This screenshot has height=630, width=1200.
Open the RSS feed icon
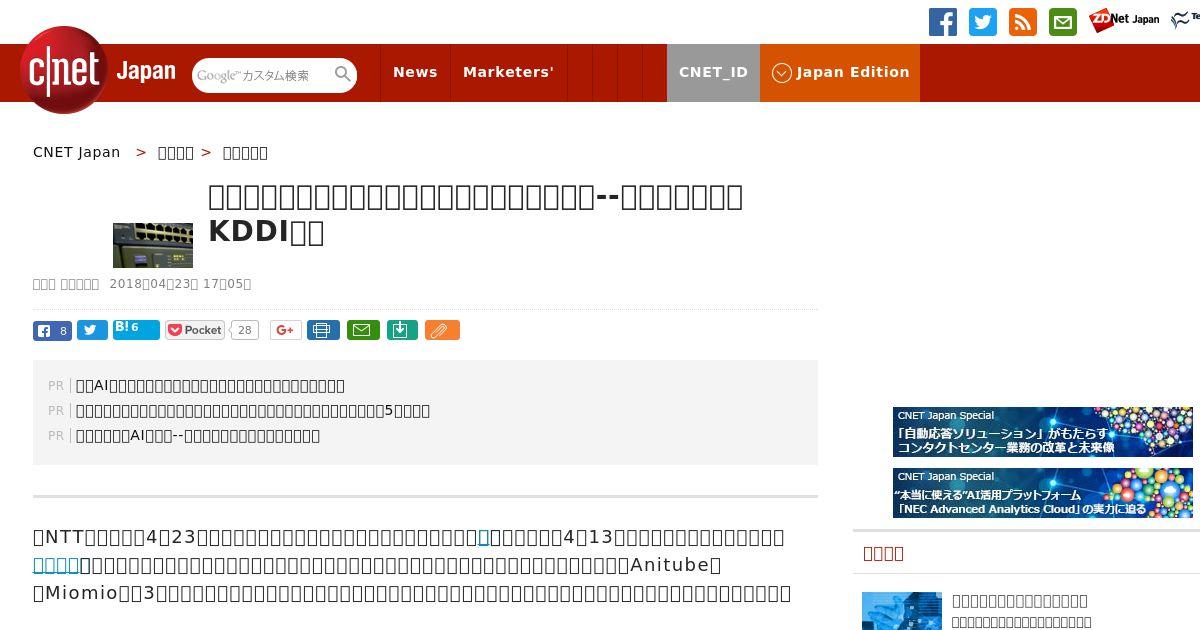pyautogui.click(x=1023, y=22)
